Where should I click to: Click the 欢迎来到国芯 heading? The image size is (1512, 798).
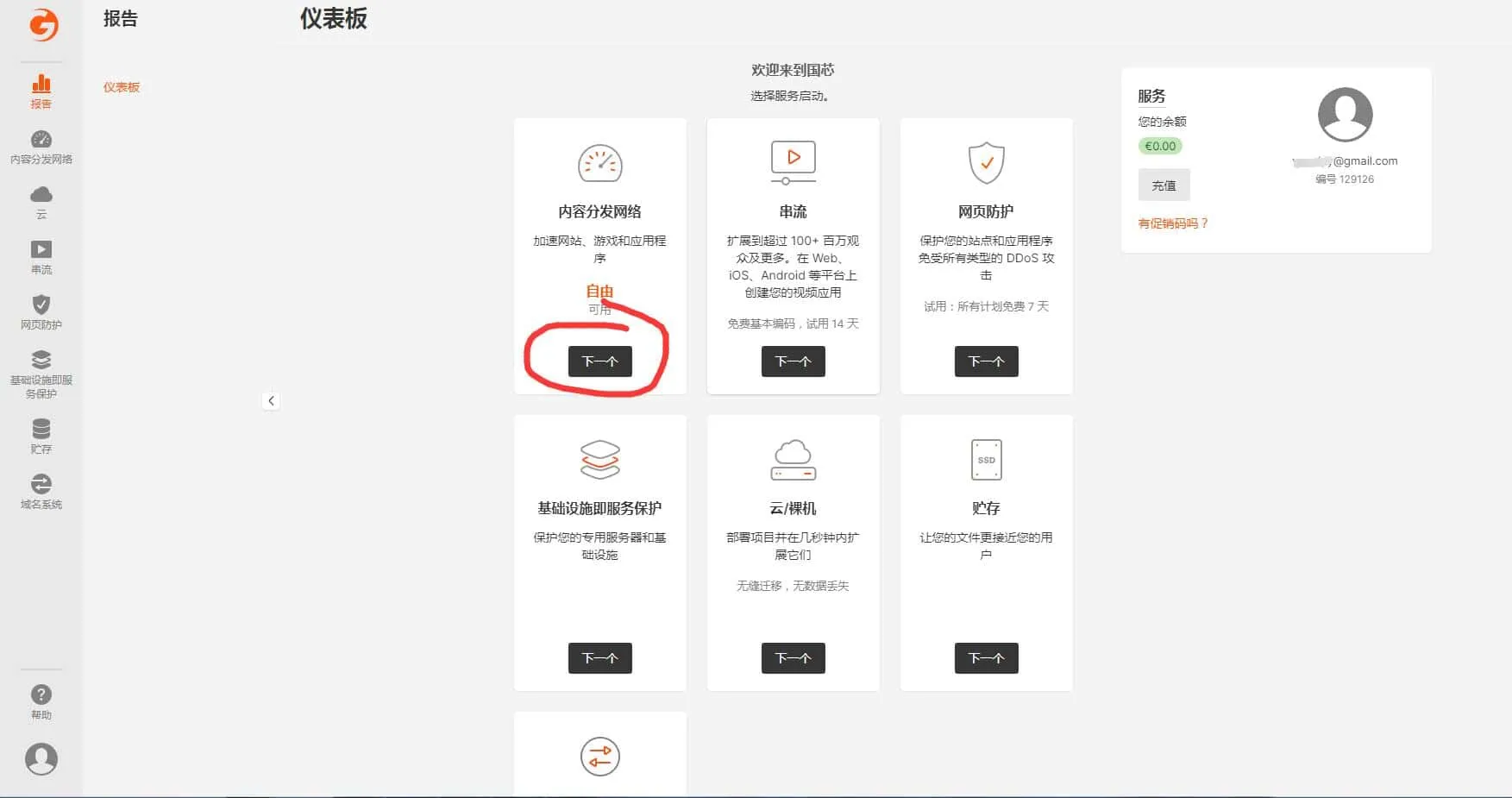coord(794,70)
